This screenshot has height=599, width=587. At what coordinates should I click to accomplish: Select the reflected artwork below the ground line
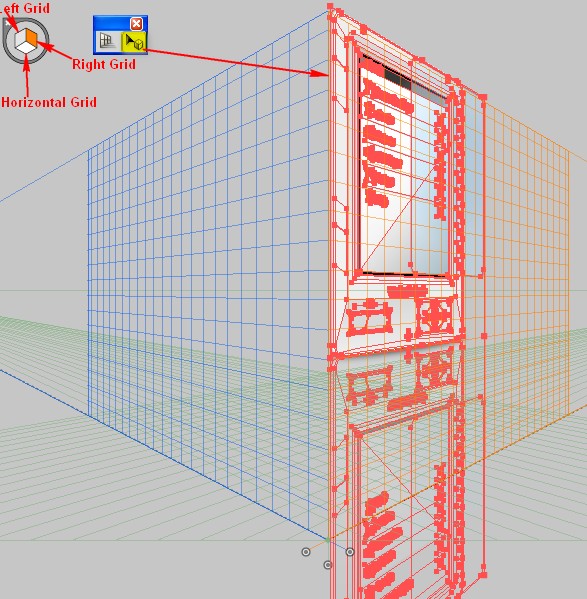(405, 478)
